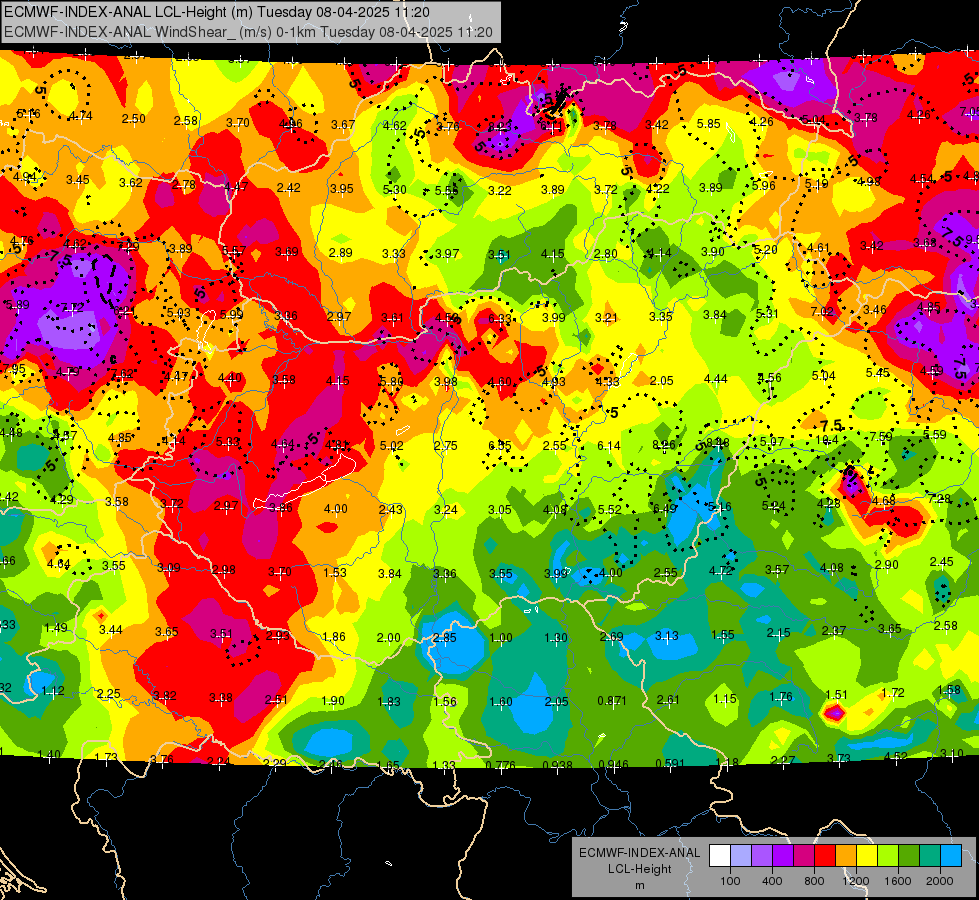Click the grid value 0.776
This screenshot has height=900, width=979.
click(500, 764)
